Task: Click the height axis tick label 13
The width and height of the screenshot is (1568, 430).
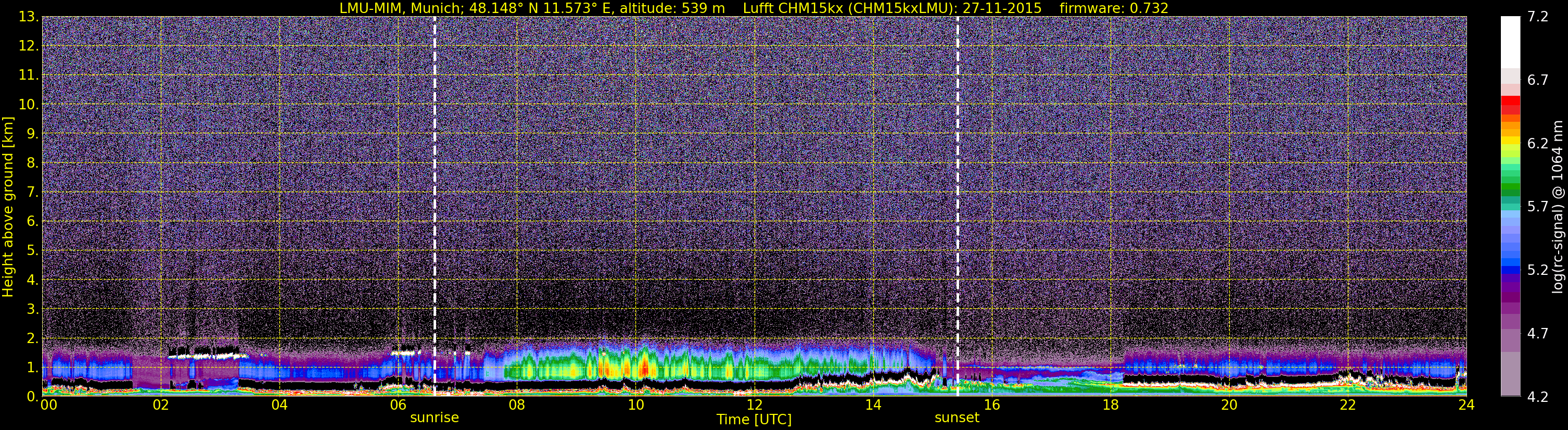Action: (x=28, y=17)
